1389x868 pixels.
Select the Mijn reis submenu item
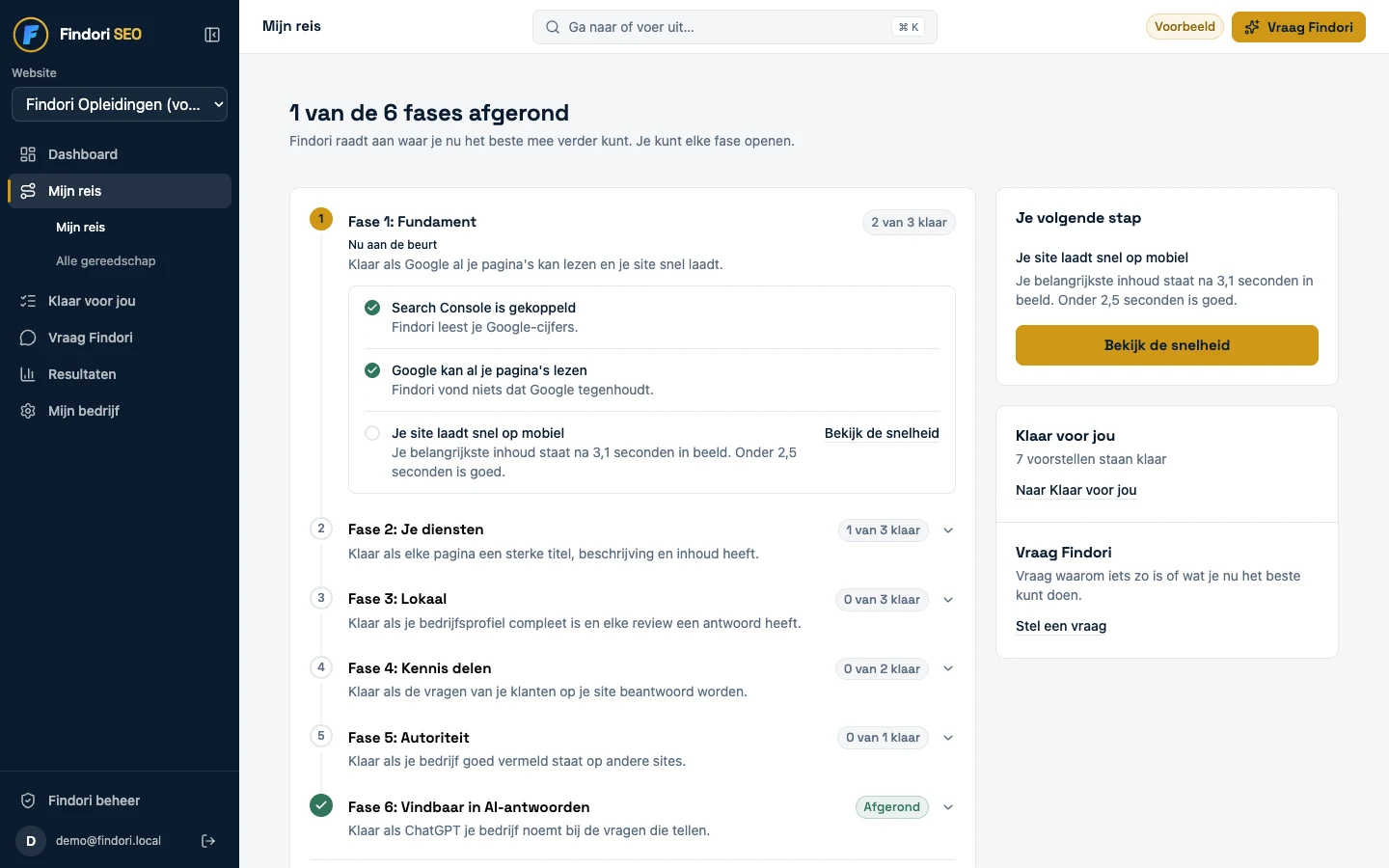pyautogui.click(x=81, y=228)
